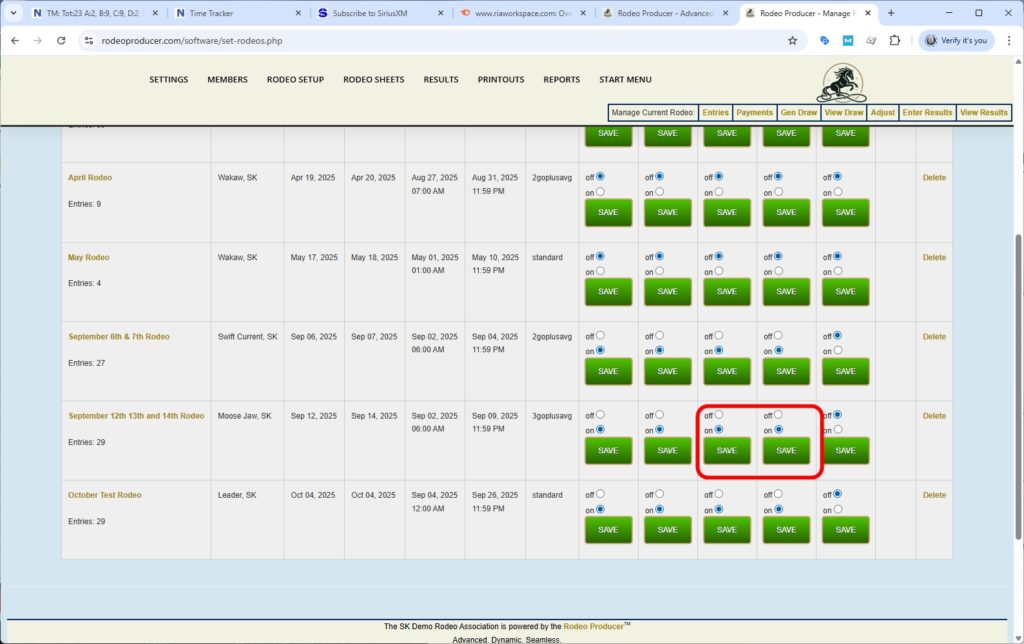Reload the current page
This screenshot has width=1024, height=644.
pyautogui.click(x=61, y=41)
